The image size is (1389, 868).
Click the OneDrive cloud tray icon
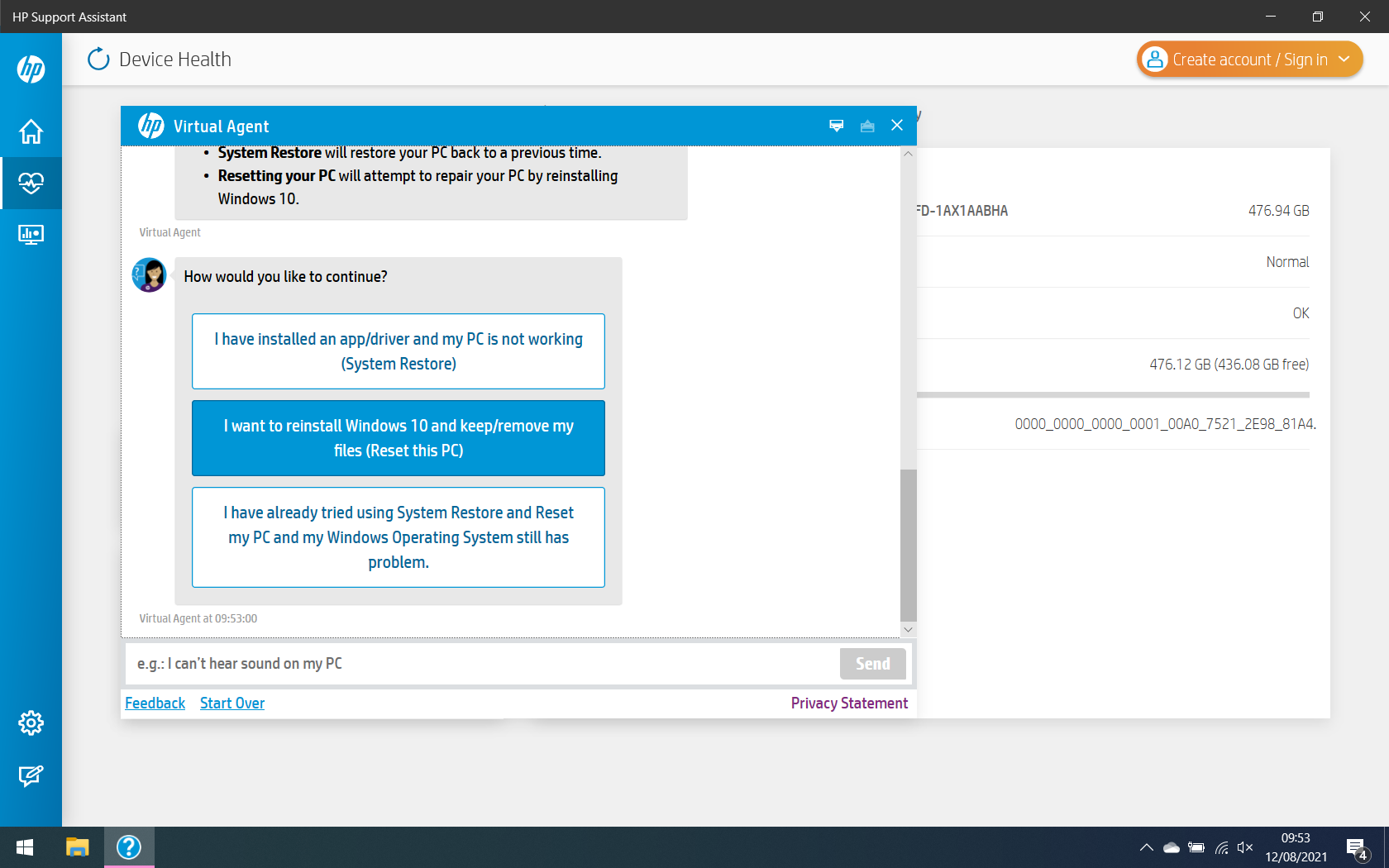[x=1171, y=847]
